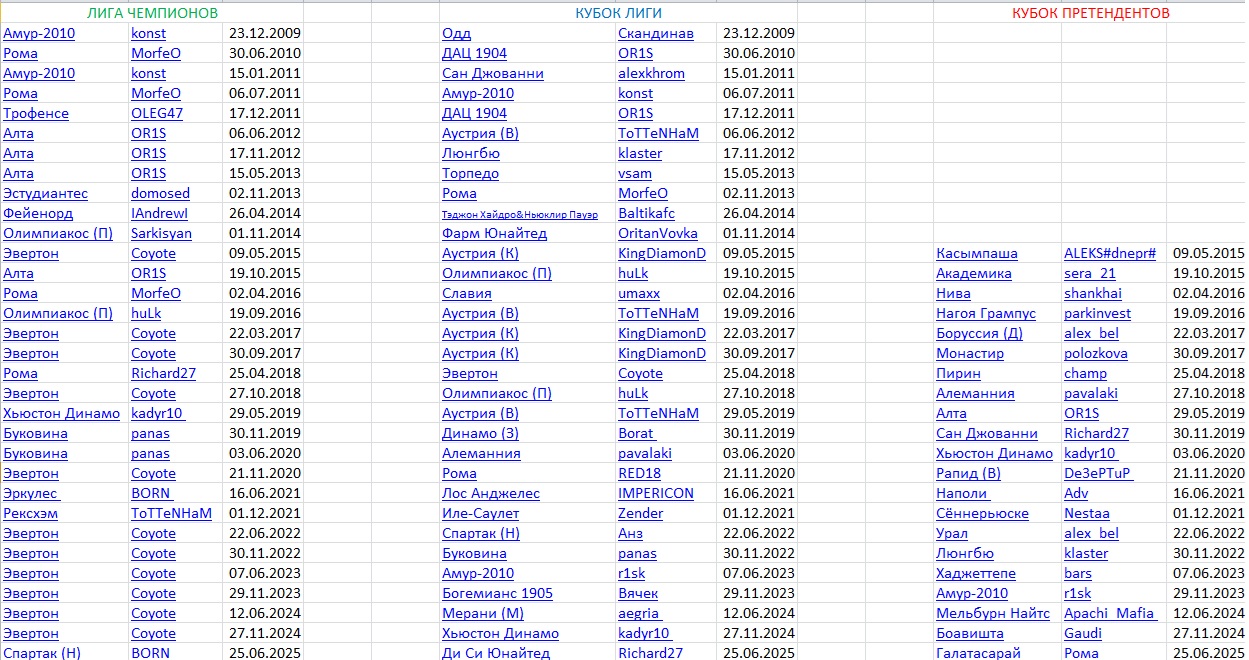Open the Урал team link

coord(952,533)
